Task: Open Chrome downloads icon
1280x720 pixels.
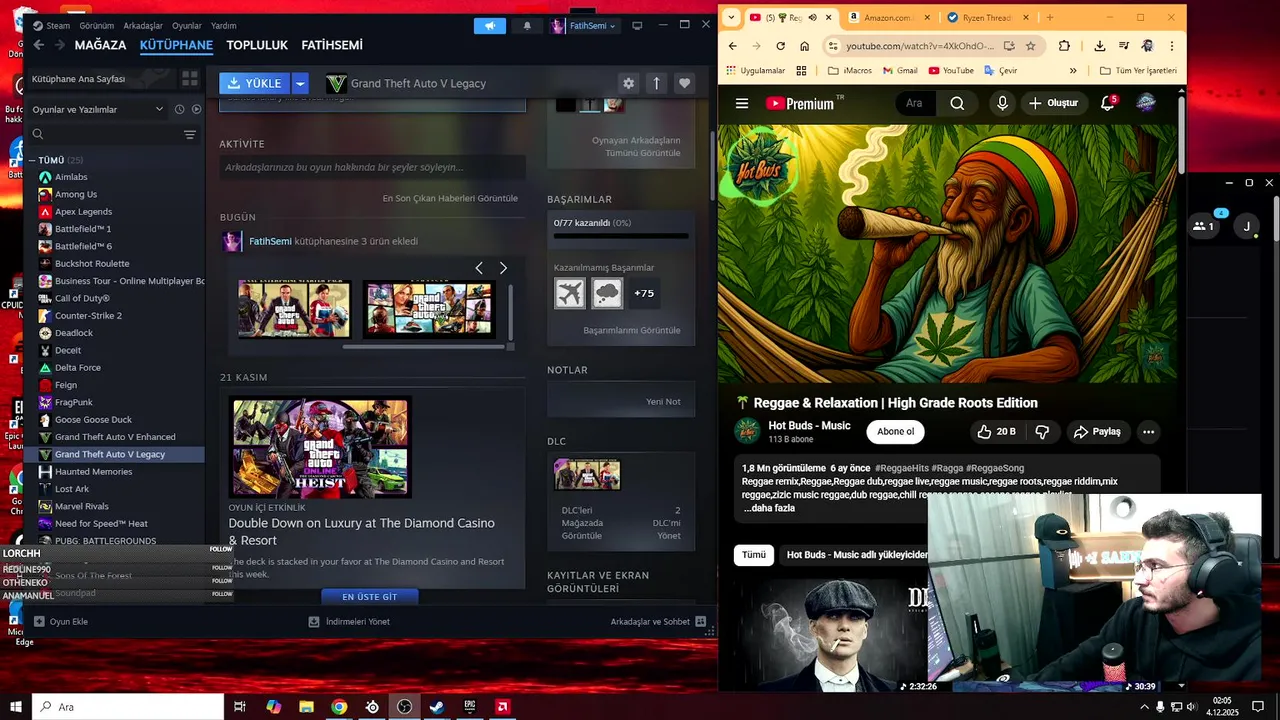Action: (1099, 46)
